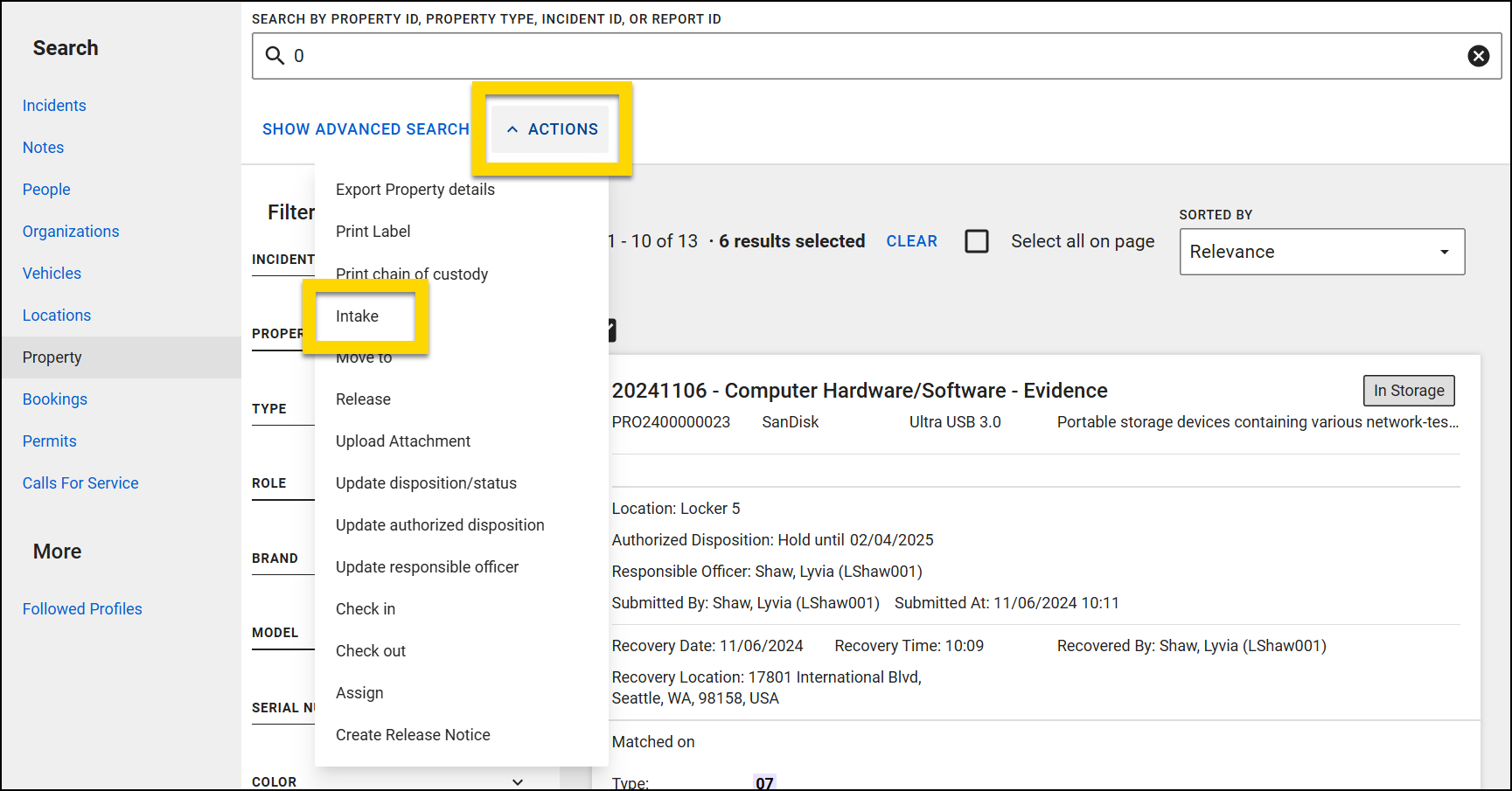Navigate to Bookings in the sidebar
The width and height of the screenshot is (1512, 791).
pos(54,399)
